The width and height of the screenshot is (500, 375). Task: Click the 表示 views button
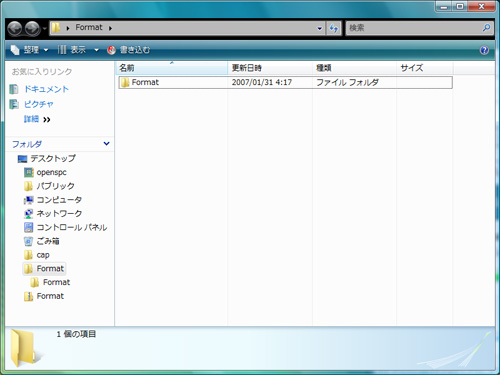[x=72, y=50]
